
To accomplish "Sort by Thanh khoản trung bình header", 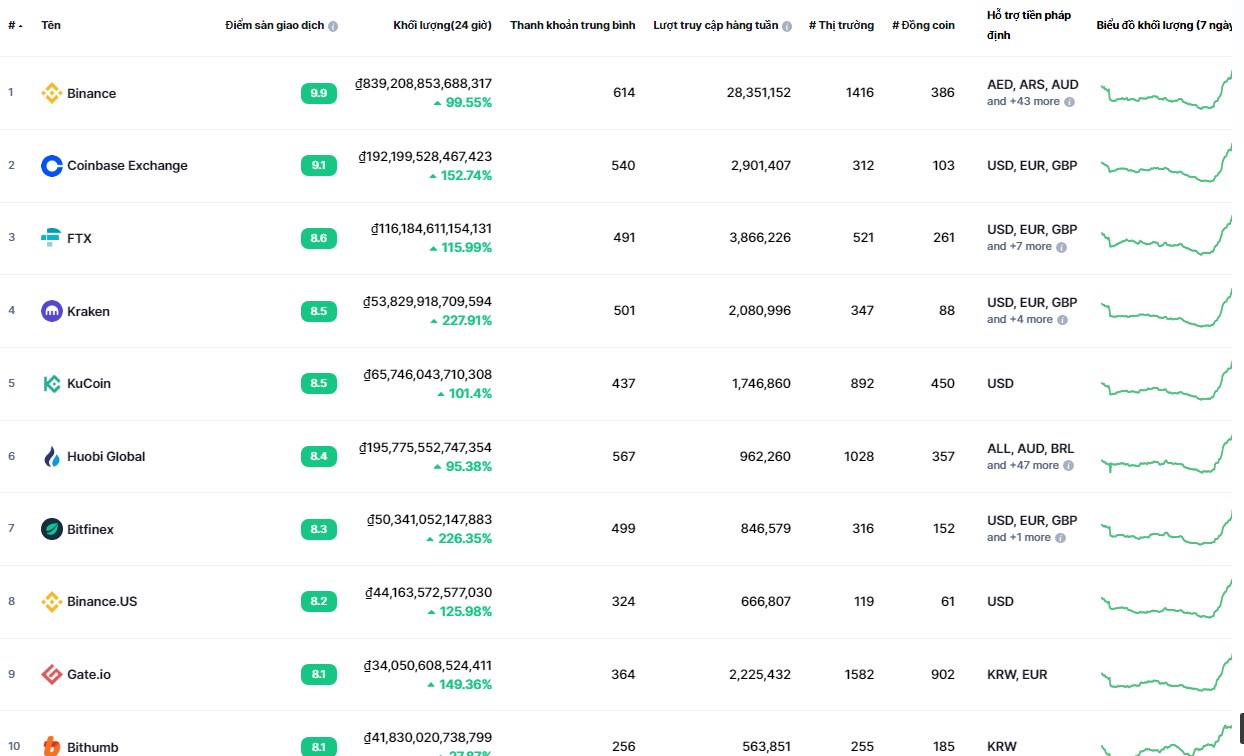I will (572, 25).
